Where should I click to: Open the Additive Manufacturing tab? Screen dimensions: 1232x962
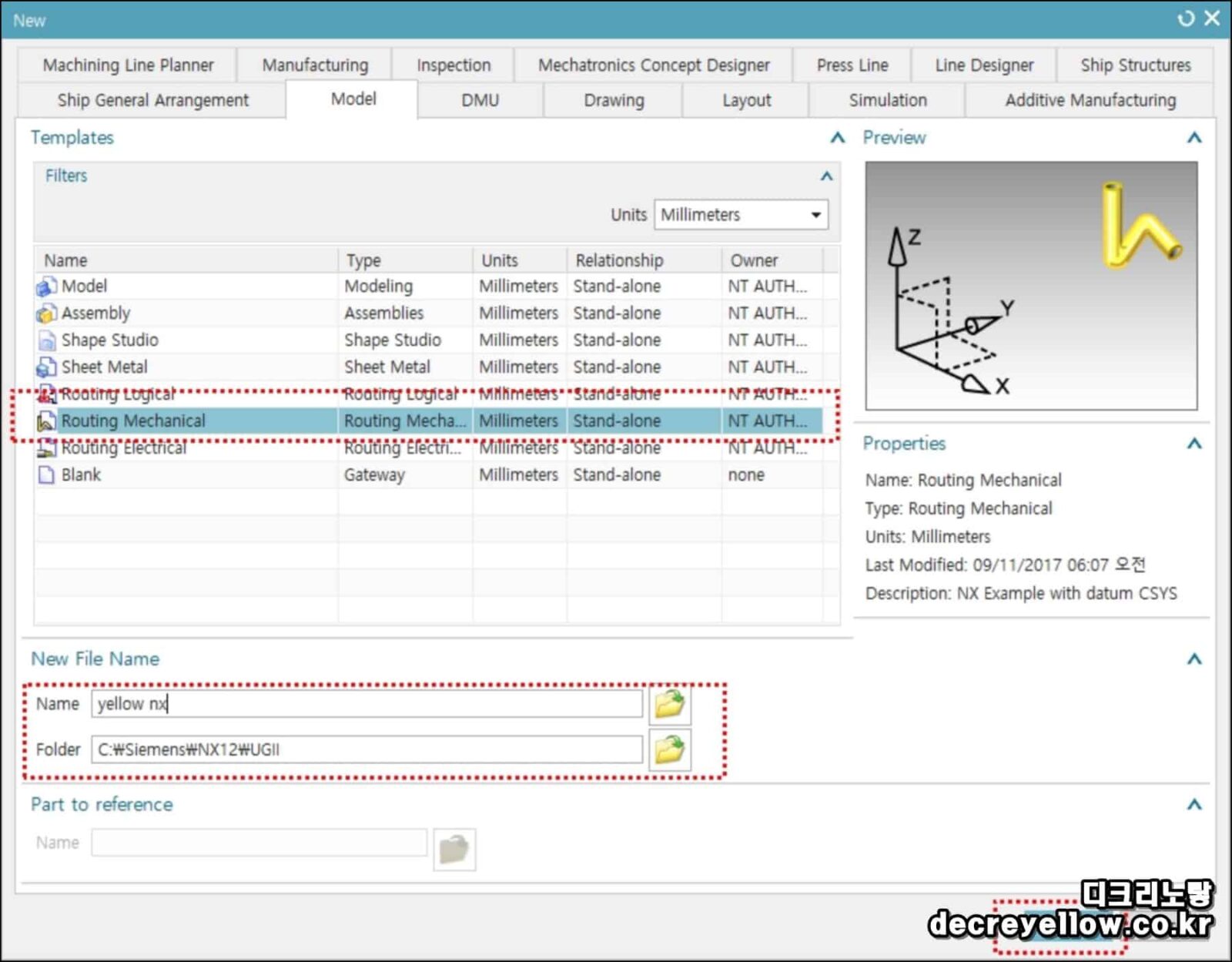[1090, 101]
